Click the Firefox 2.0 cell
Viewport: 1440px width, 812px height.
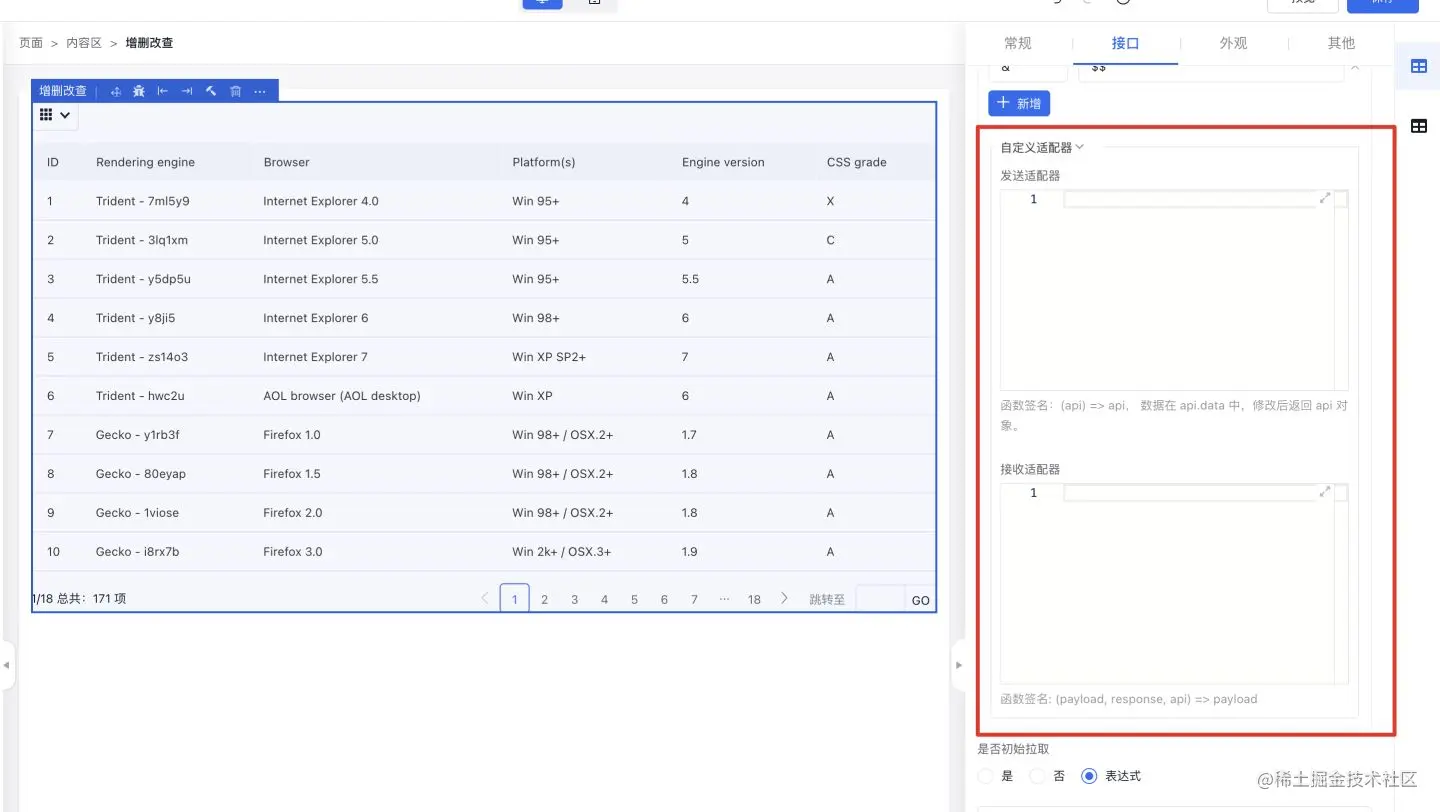tap(293, 513)
